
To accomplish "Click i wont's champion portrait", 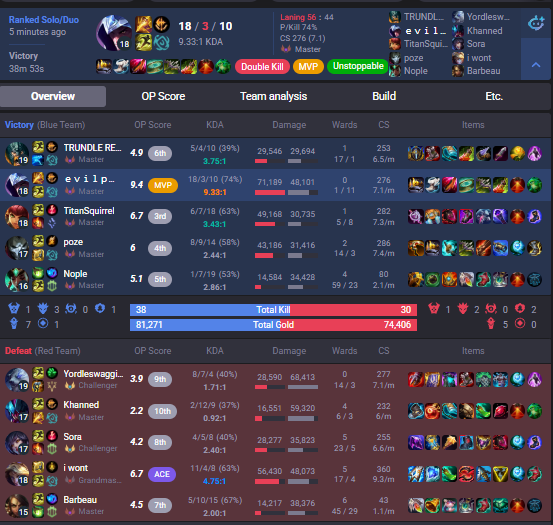I will (17, 474).
